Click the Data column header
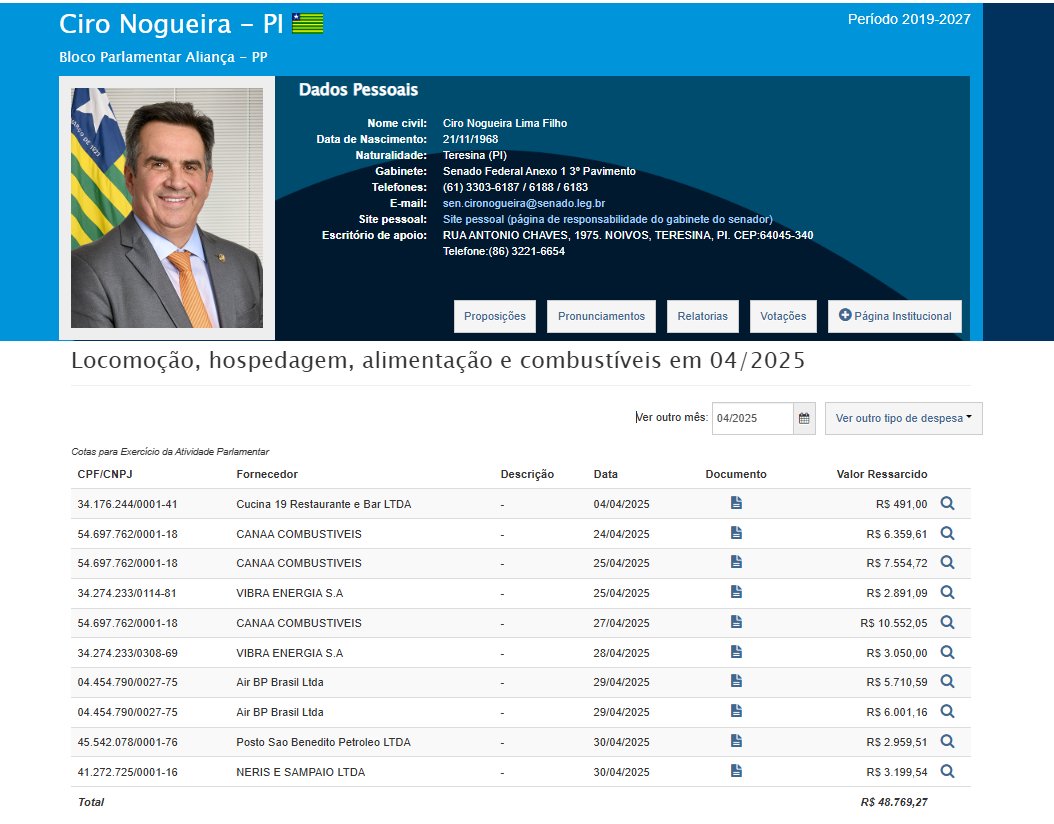The width and height of the screenshot is (1054, 824). point(606,474)
